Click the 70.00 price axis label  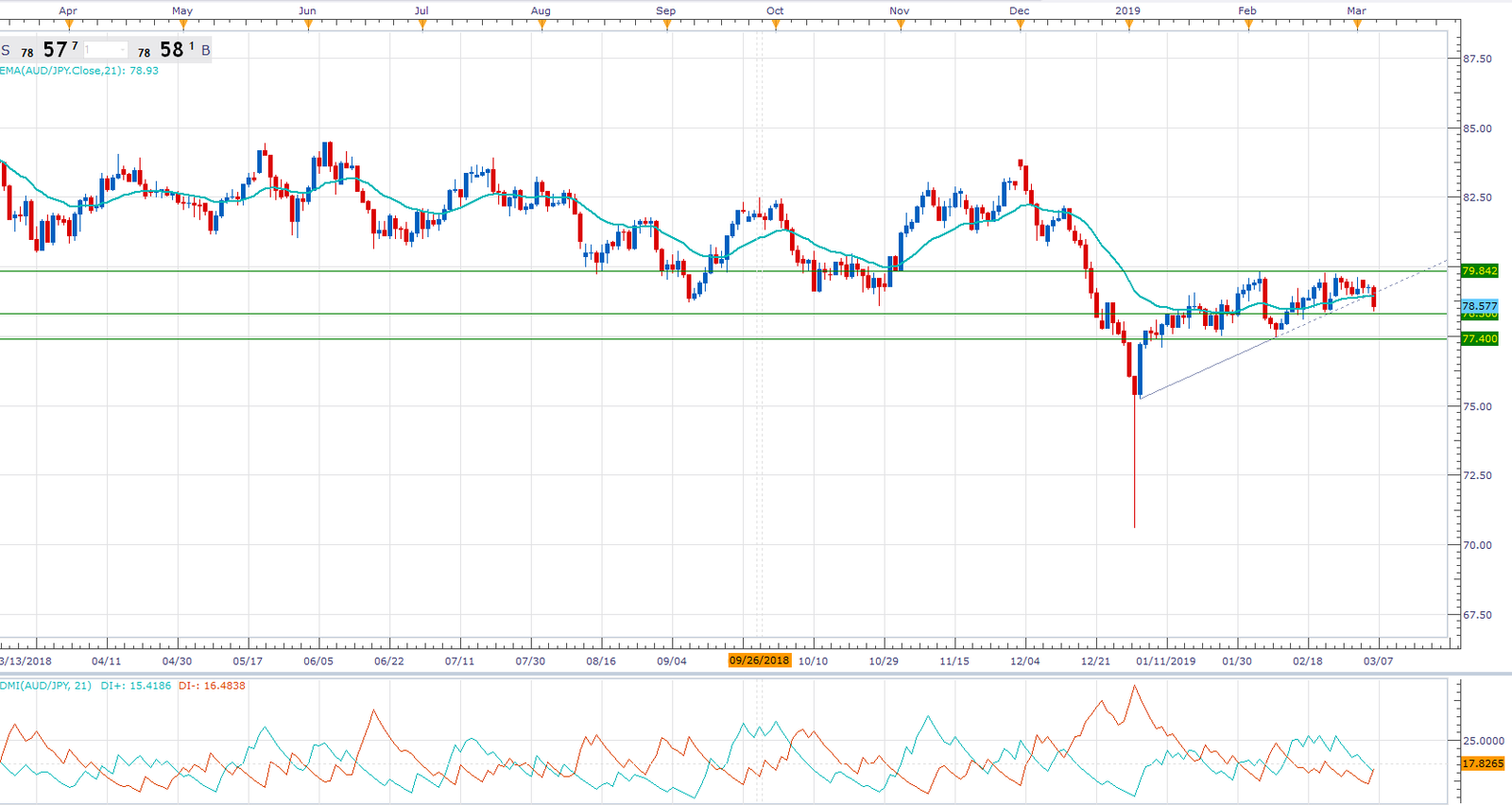click(1477, 545)
